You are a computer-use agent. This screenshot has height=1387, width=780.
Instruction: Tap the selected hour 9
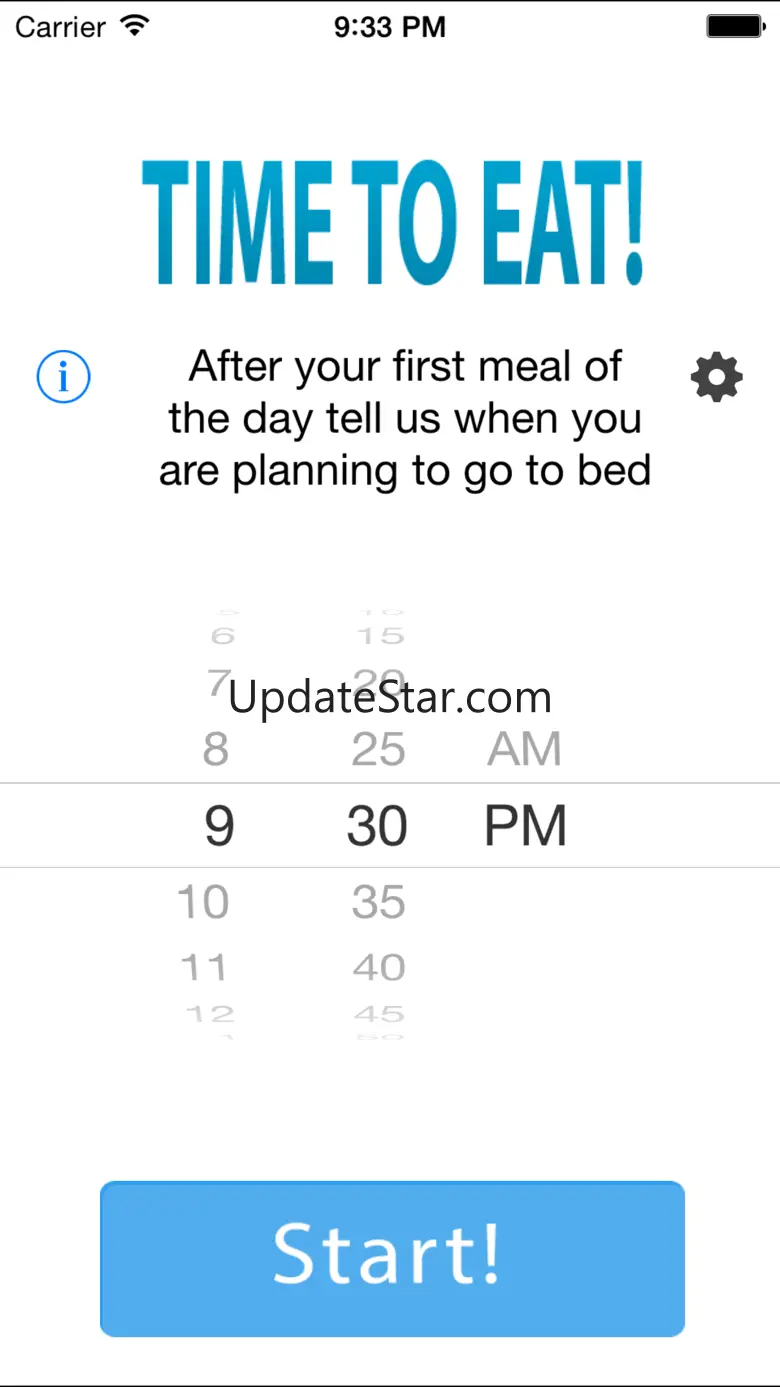218,826
